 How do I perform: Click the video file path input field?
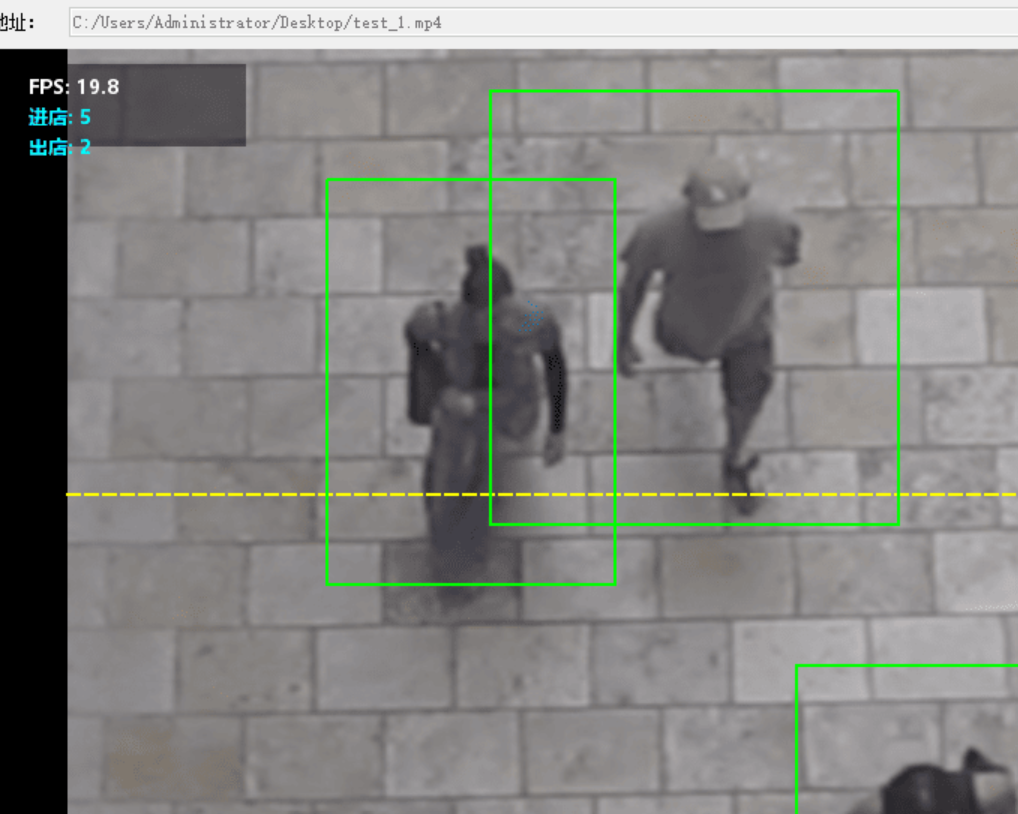(x=540, y=22)
